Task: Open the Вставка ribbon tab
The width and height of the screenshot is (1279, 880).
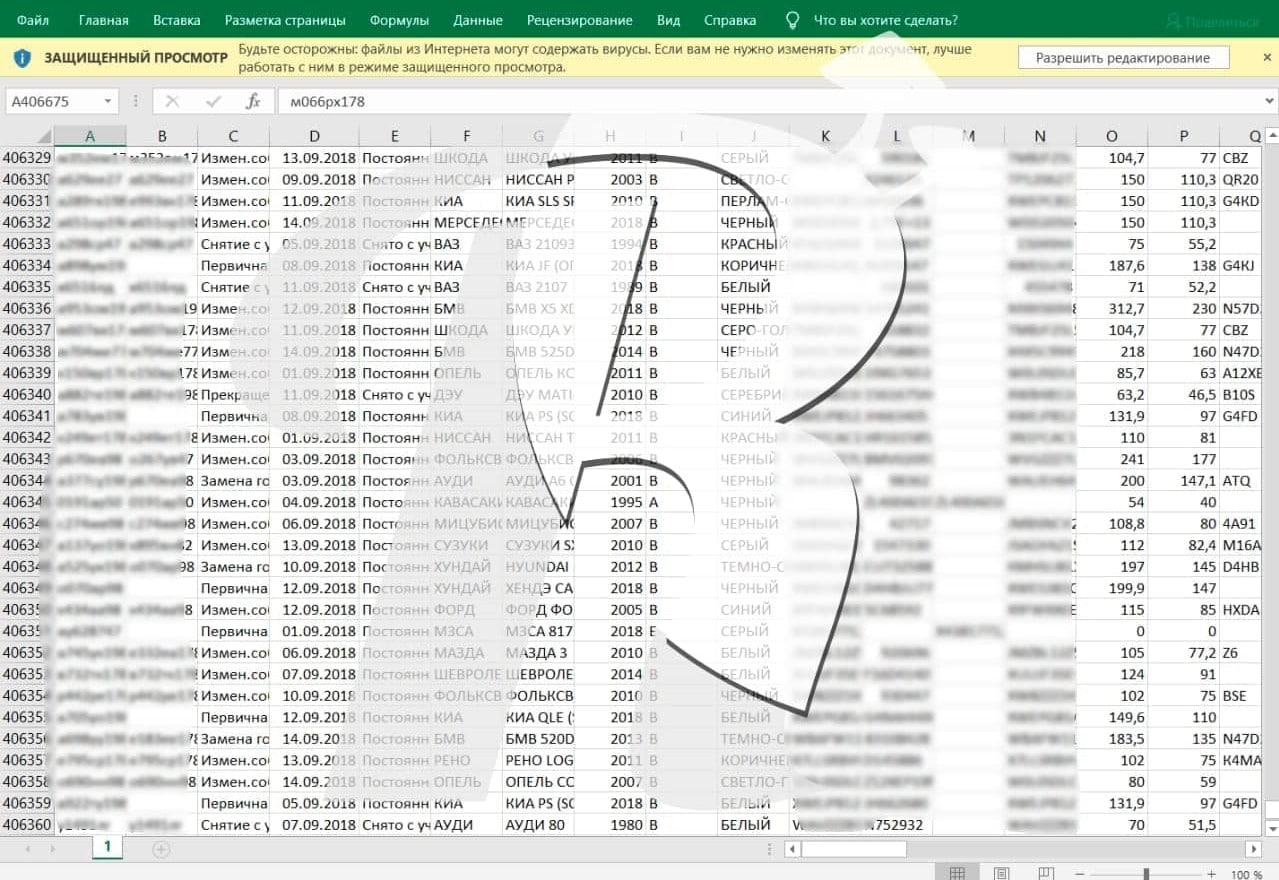Action: tap(177, 20)
